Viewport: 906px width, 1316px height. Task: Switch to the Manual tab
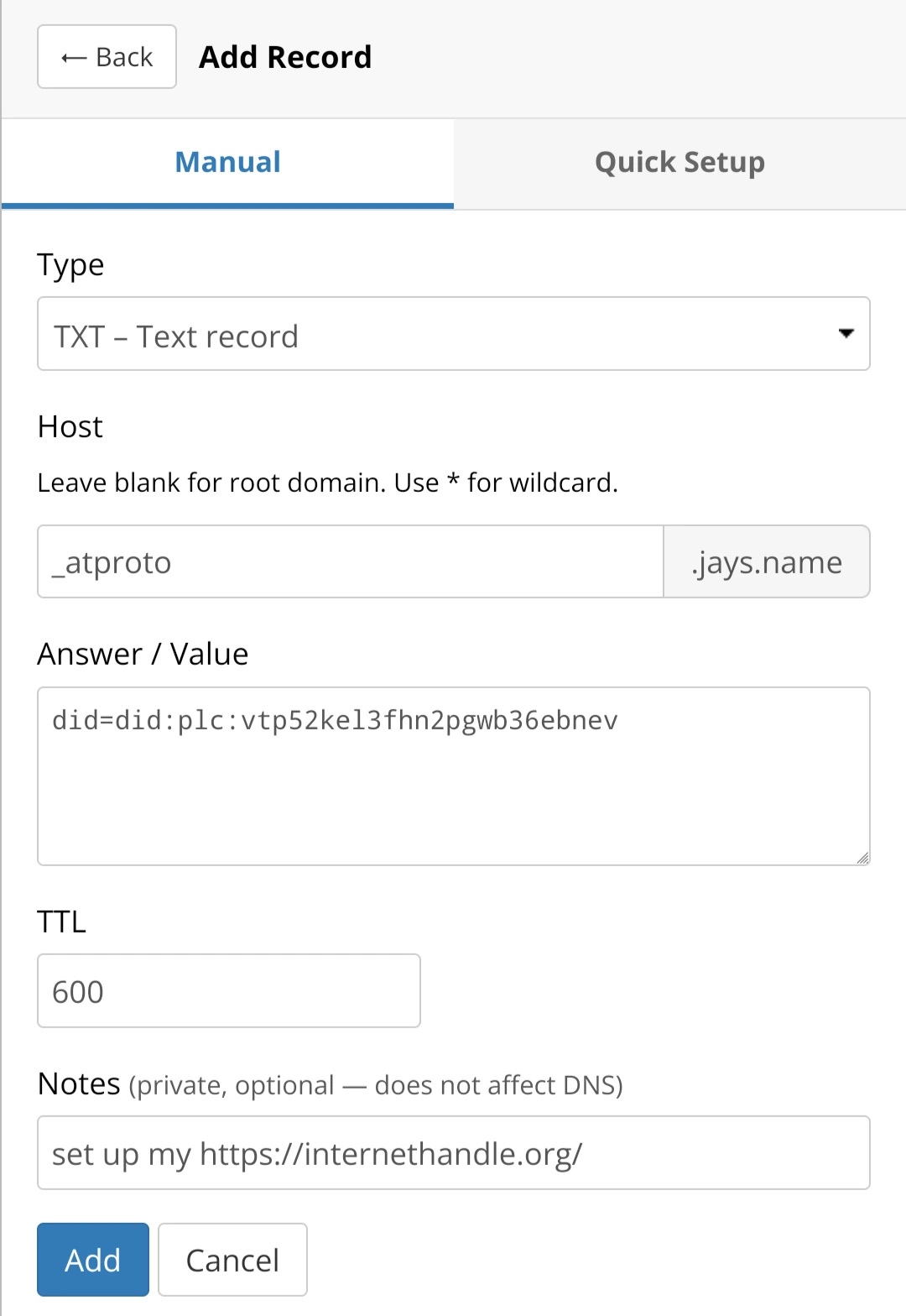coord(227,163)
